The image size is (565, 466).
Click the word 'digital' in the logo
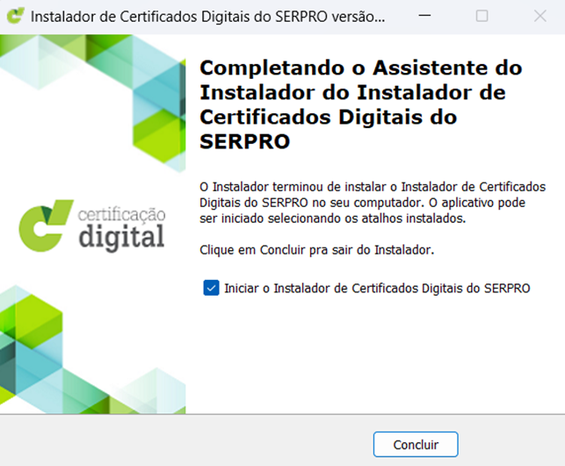coord(121,237)
